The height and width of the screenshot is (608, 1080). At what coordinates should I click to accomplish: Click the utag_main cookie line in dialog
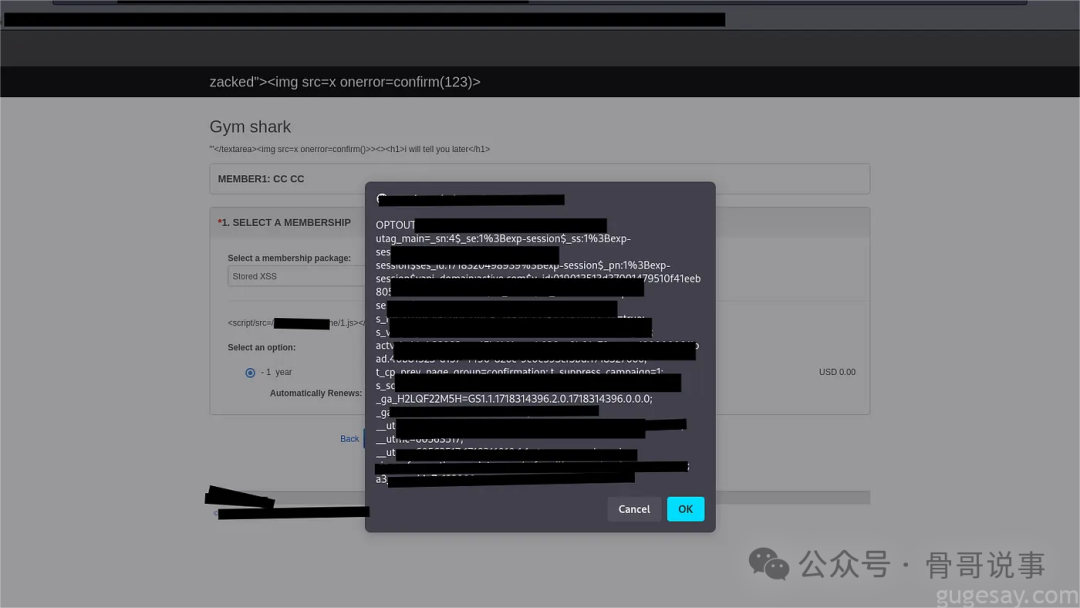pos(503,238)
